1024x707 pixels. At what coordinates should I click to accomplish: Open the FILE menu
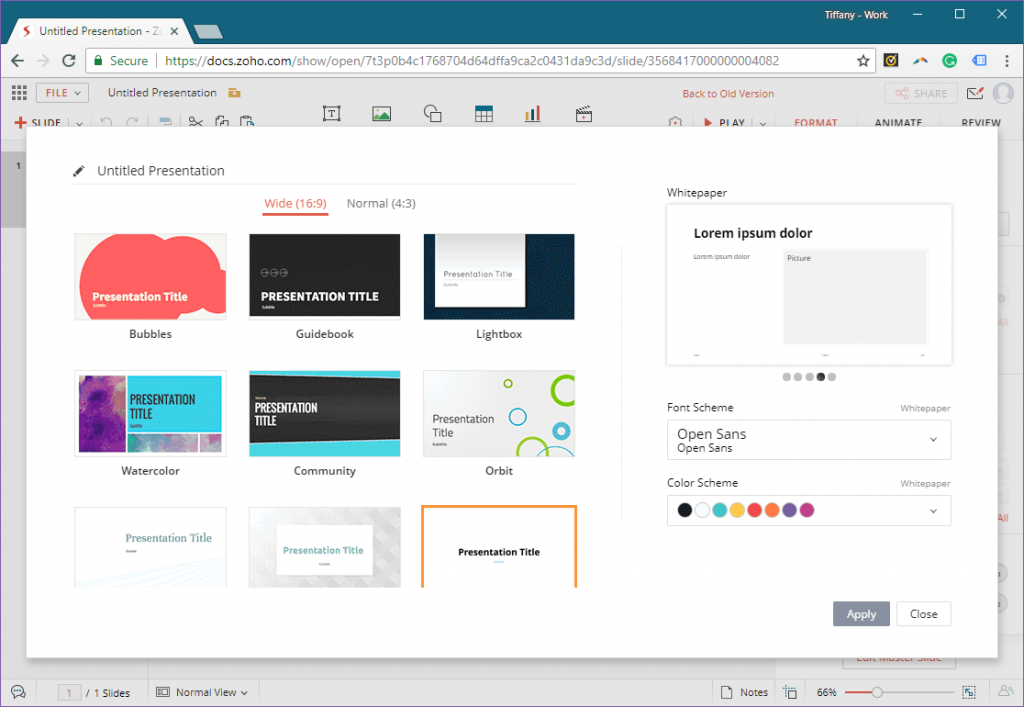click(x=61, y=92)
